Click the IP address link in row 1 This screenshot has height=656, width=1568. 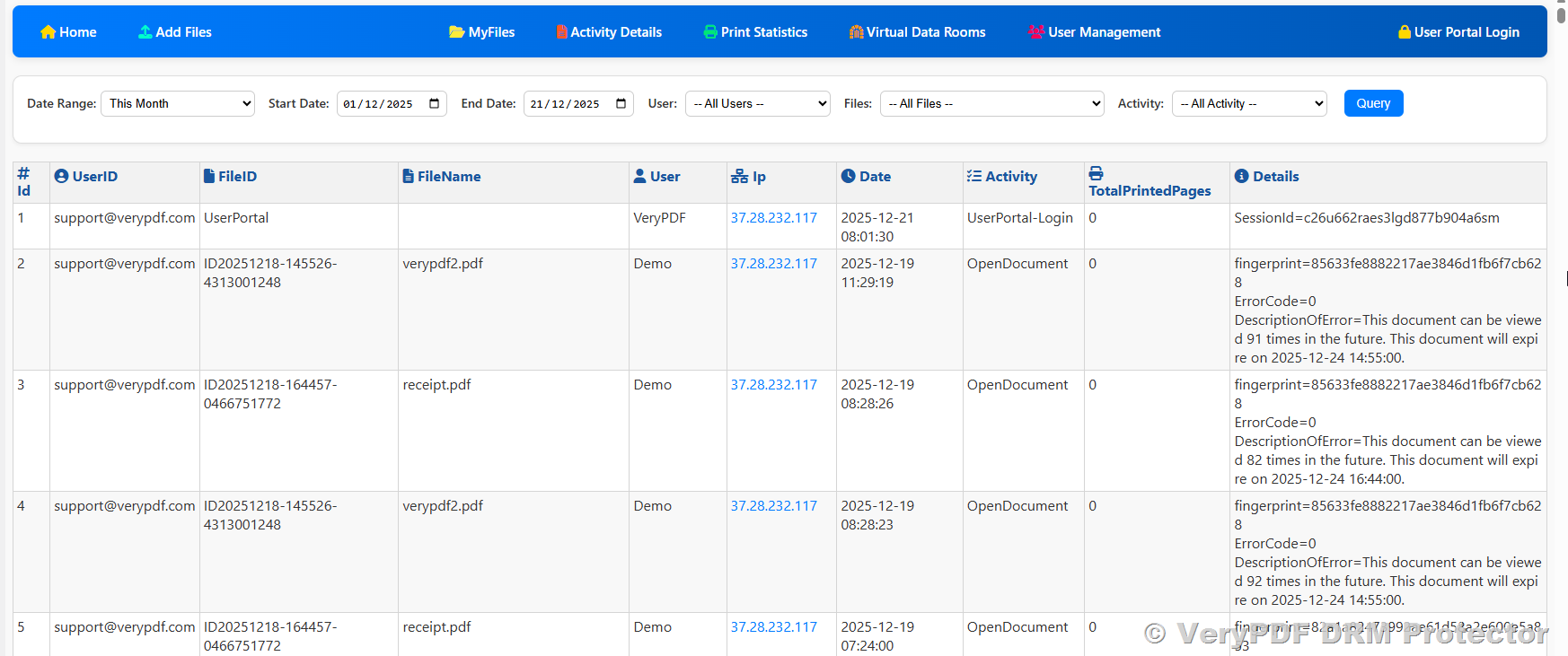773,218
